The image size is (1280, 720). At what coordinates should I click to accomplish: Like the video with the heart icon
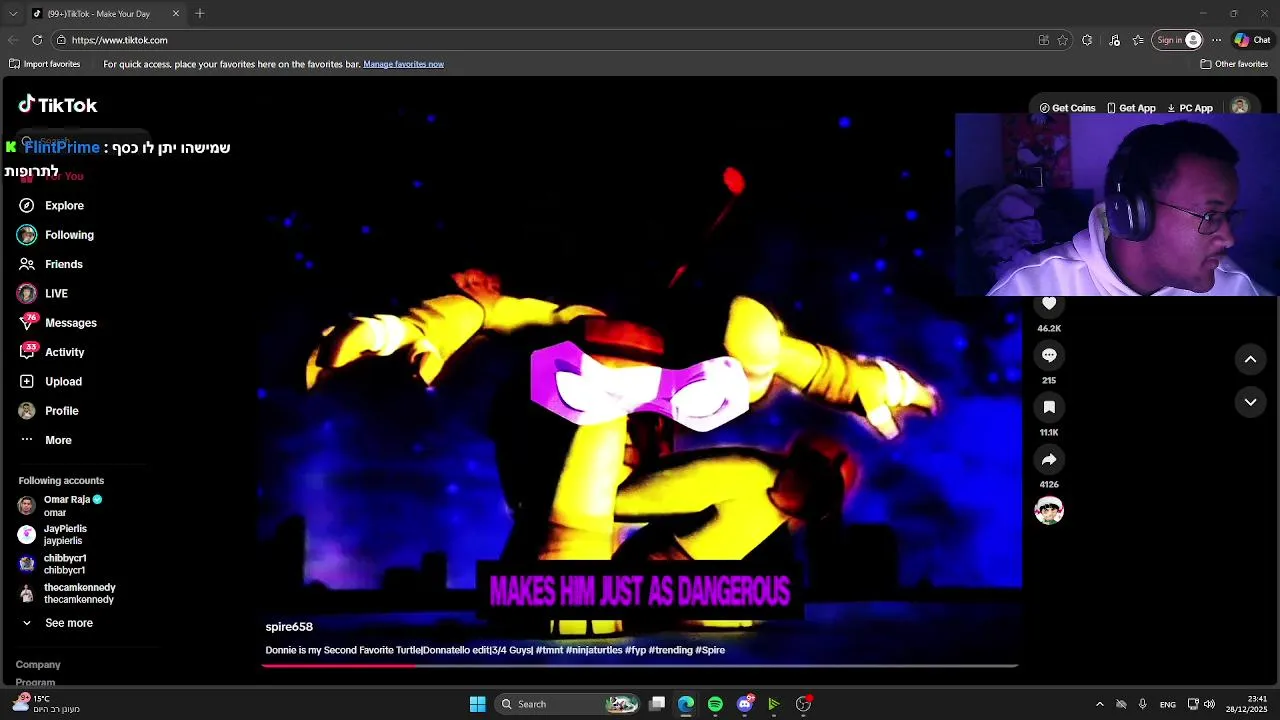pos(1049,303)
